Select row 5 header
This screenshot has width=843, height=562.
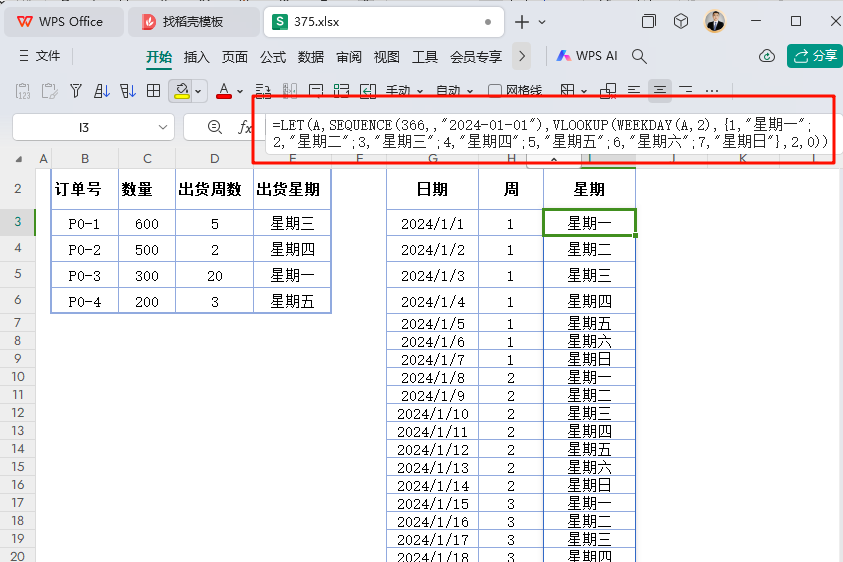pos(18,274)
